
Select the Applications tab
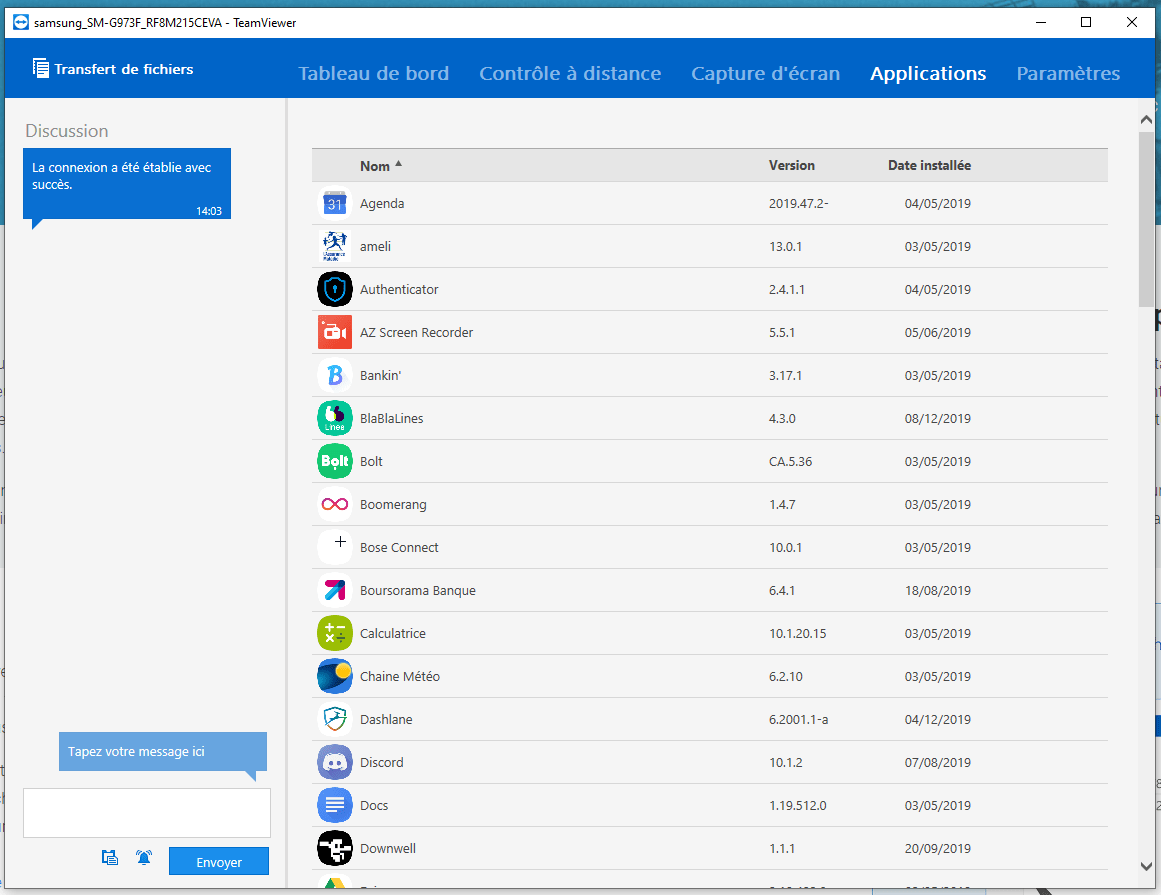928,73
